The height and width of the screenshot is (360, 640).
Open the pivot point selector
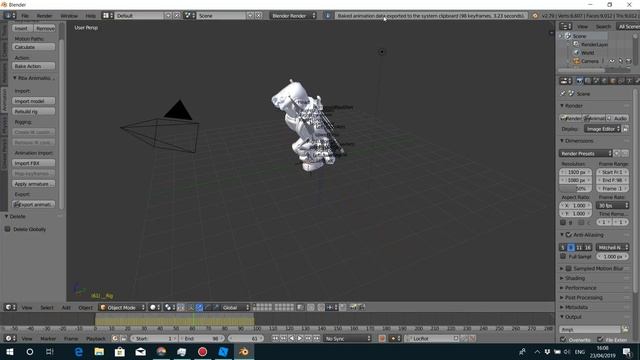(x=170, y=307)
